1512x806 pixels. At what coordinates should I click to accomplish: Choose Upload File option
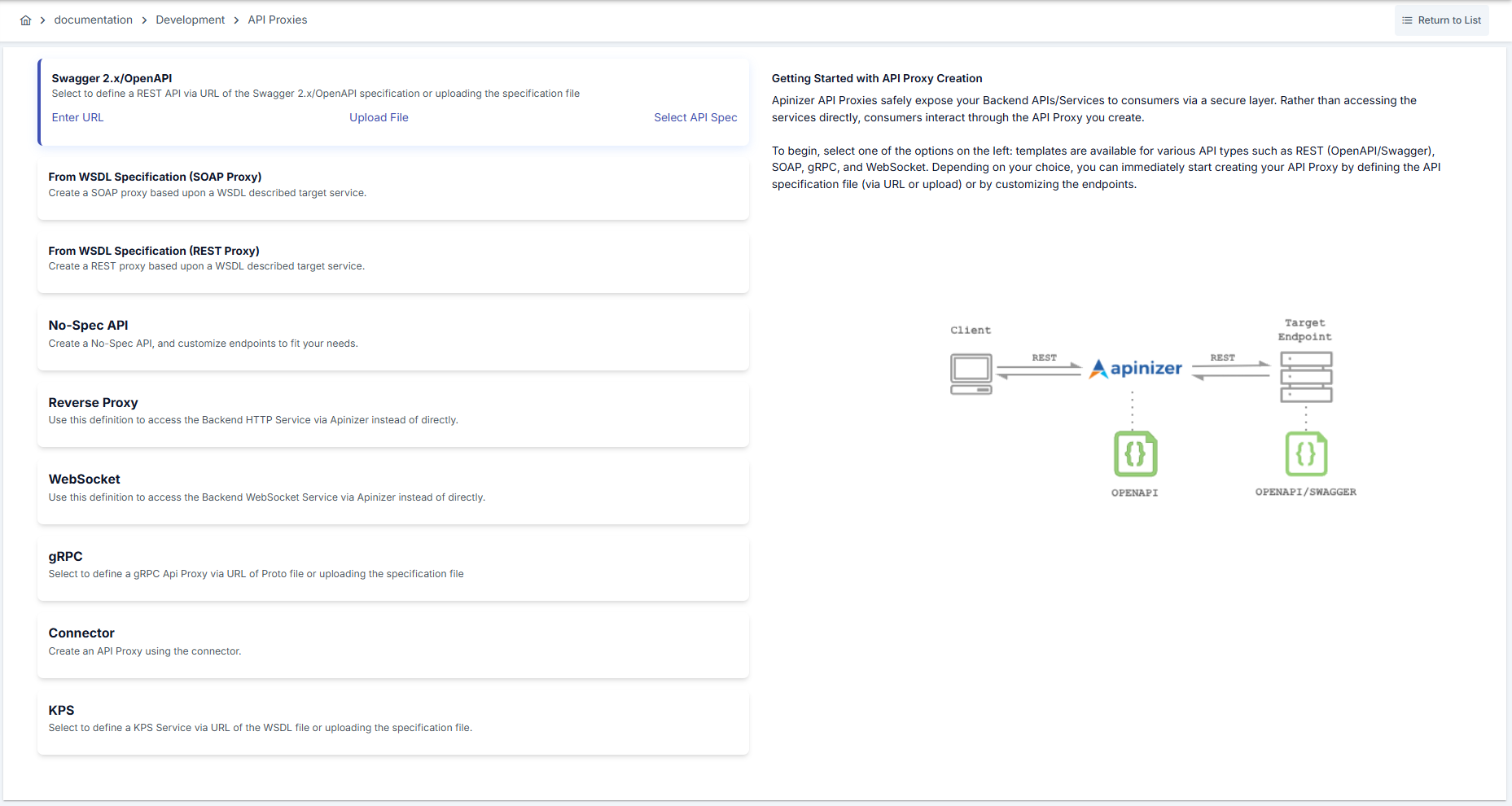tap(379, 117)
